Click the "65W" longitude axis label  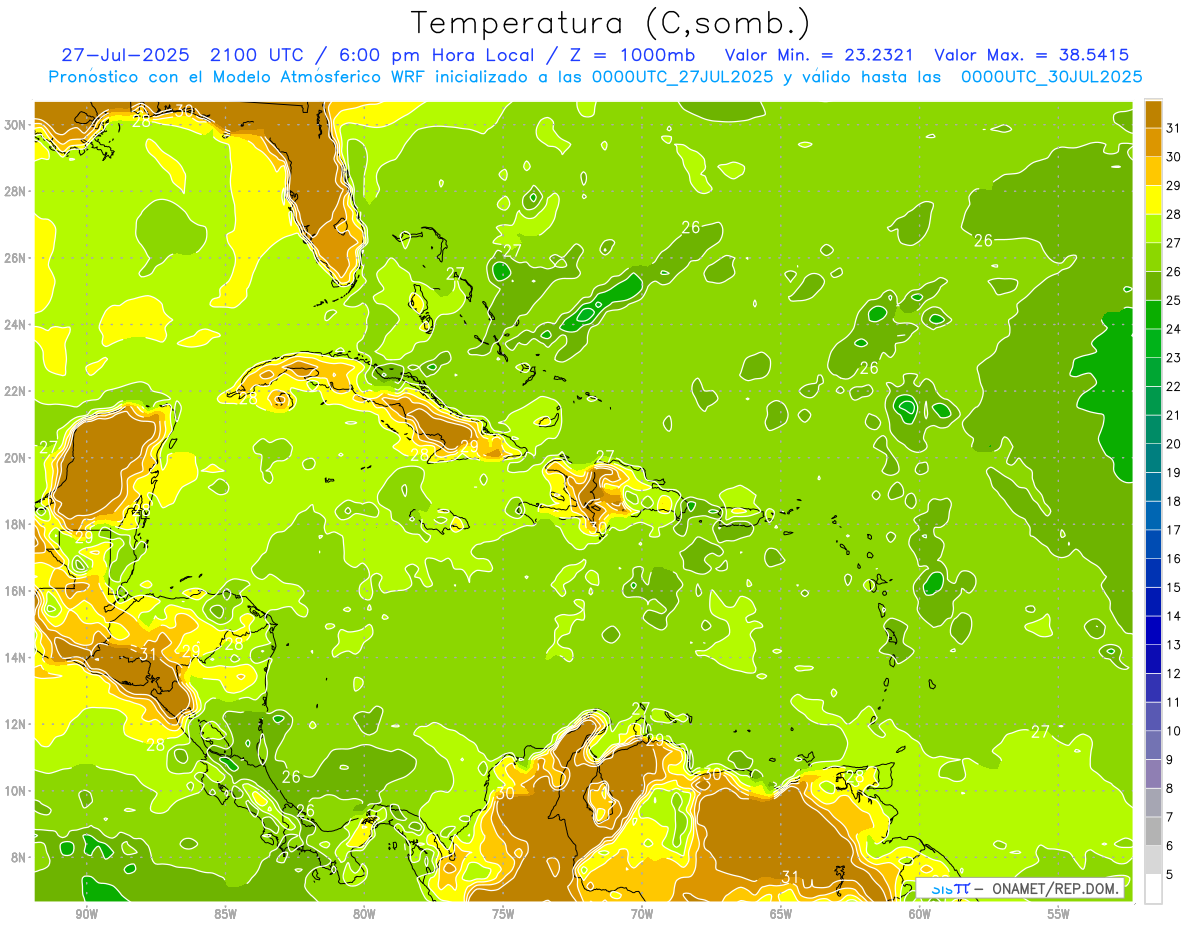tap(781, 913)
